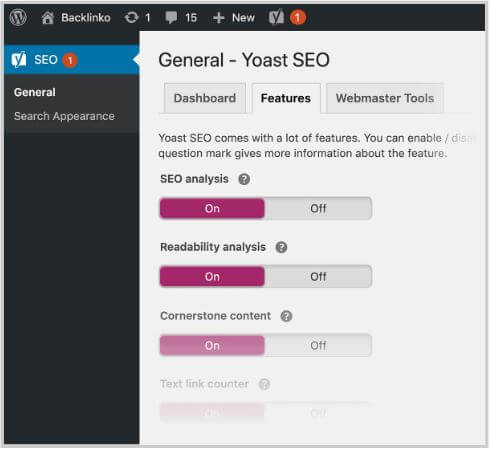
Task: Select General in the SEO submenu
Action: point(35,92)
